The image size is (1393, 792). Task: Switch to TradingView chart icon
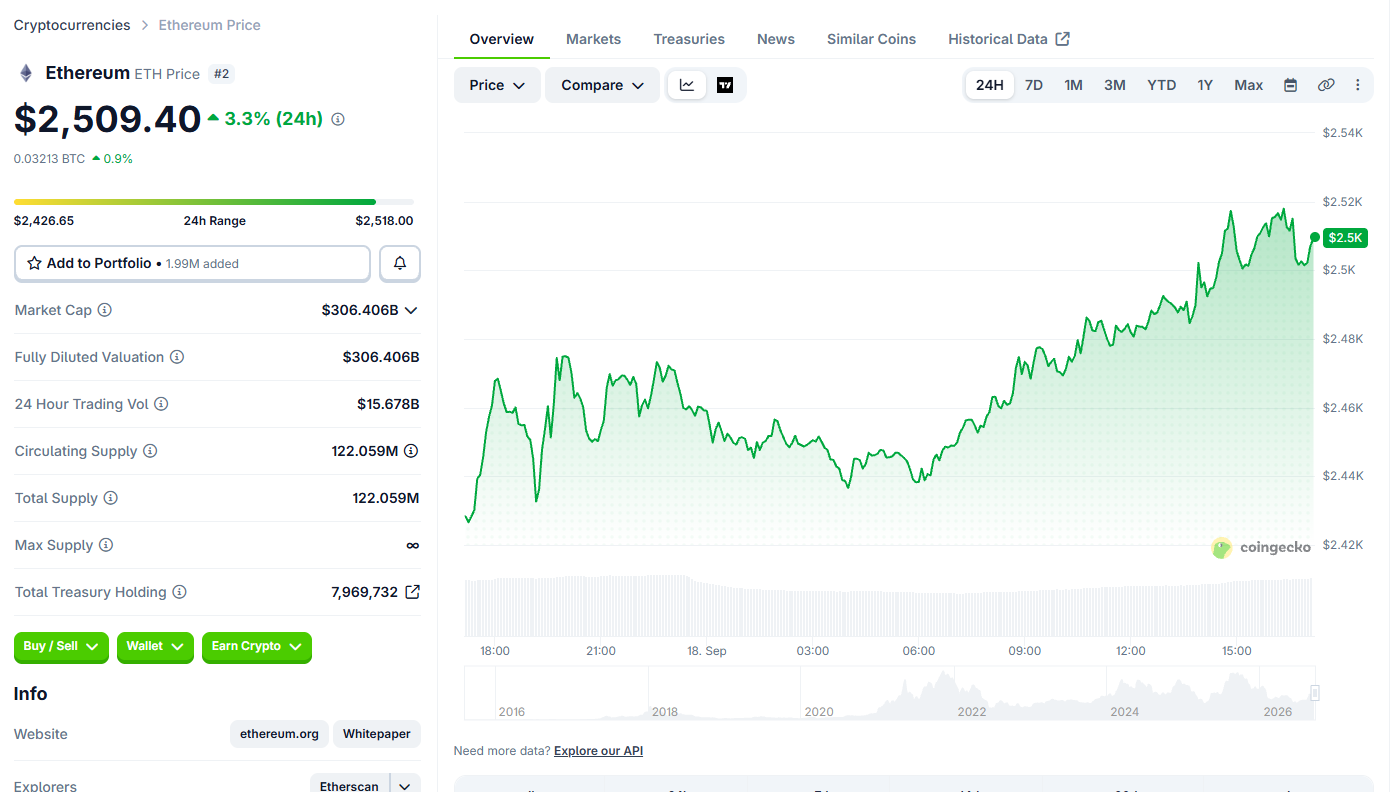click(x=725, y=85)
